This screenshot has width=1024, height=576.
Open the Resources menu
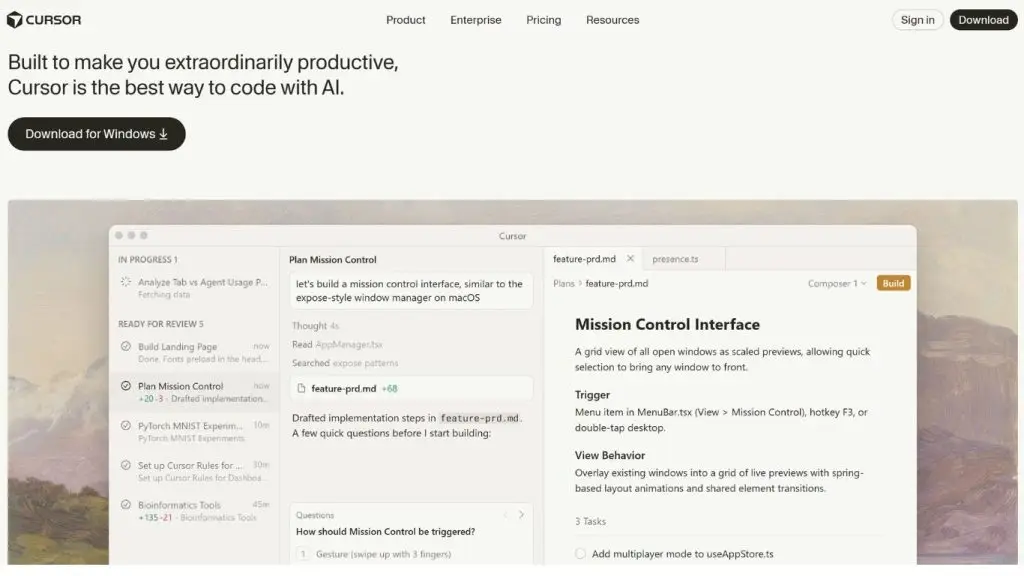tap(613, 20)
